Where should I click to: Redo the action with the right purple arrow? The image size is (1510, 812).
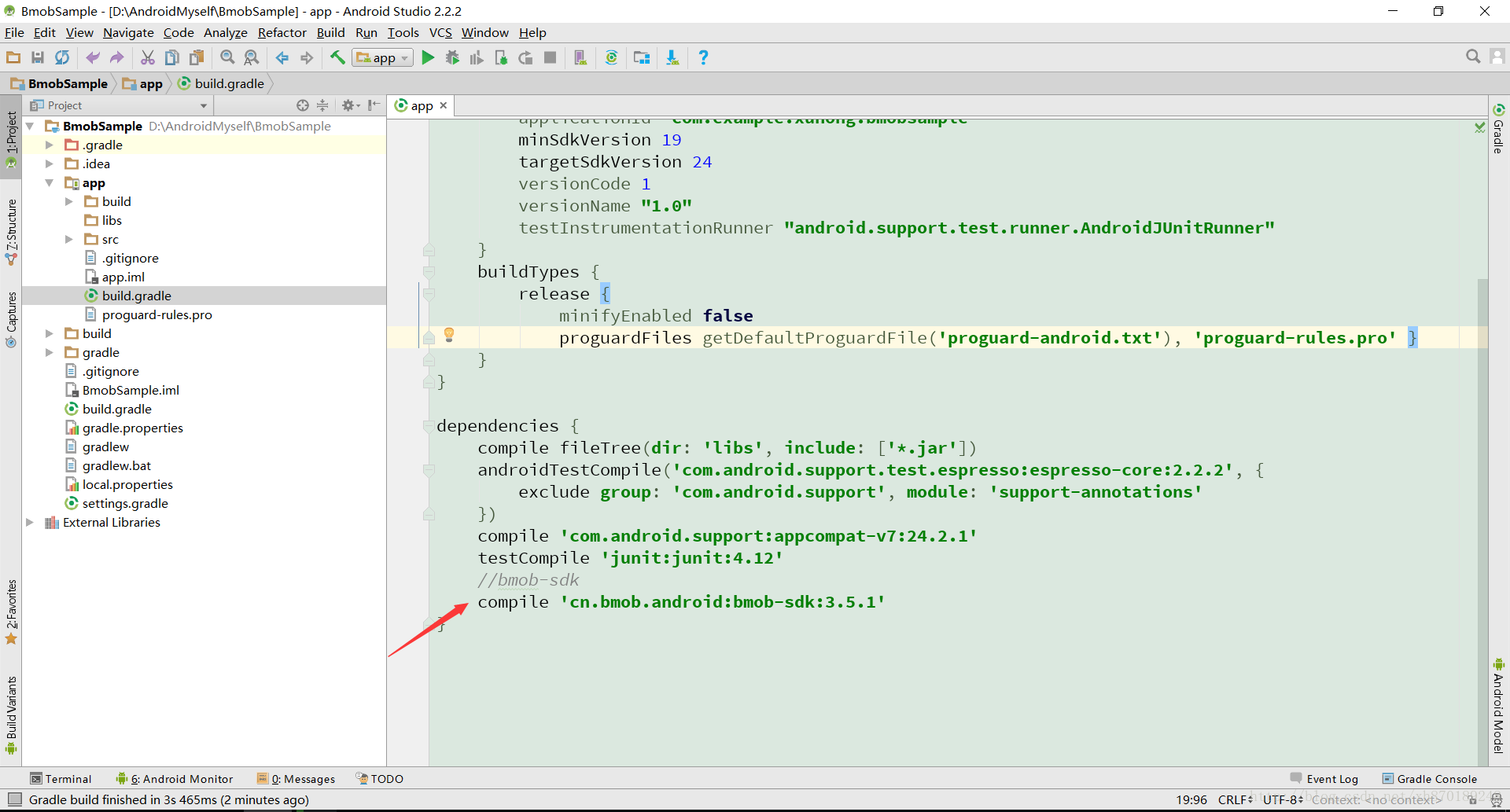coord(117,57)
